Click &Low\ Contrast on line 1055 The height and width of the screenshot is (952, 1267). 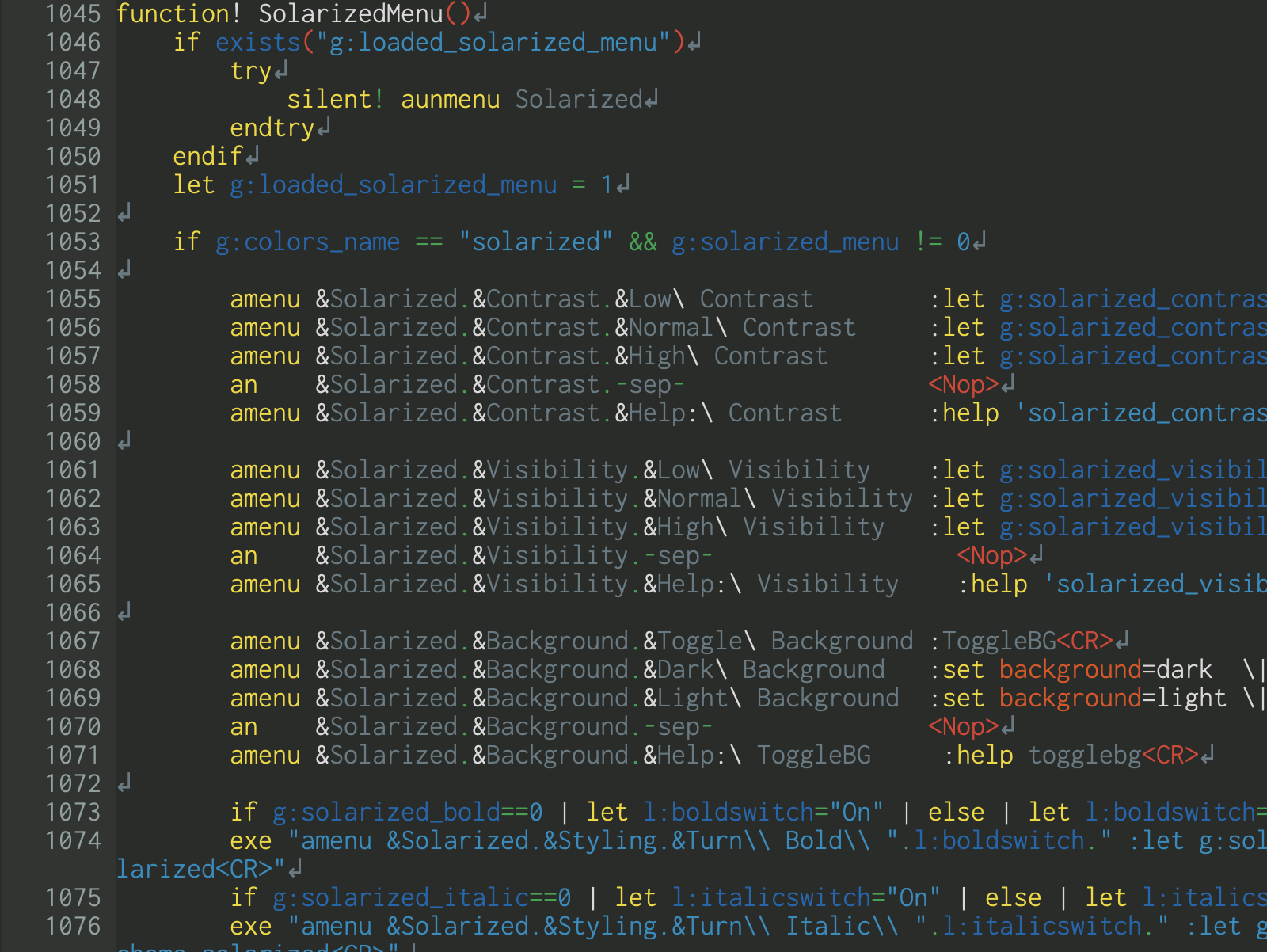tap(714, 299)
